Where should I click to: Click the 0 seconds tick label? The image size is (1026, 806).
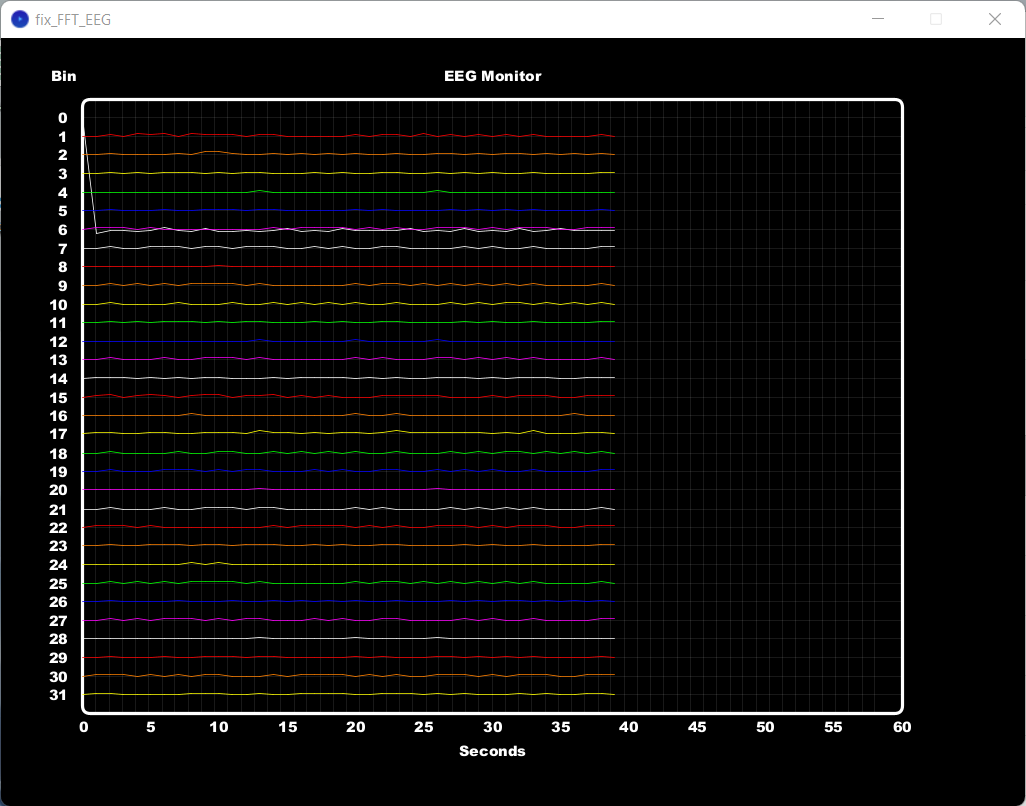(x=83, y=727)
